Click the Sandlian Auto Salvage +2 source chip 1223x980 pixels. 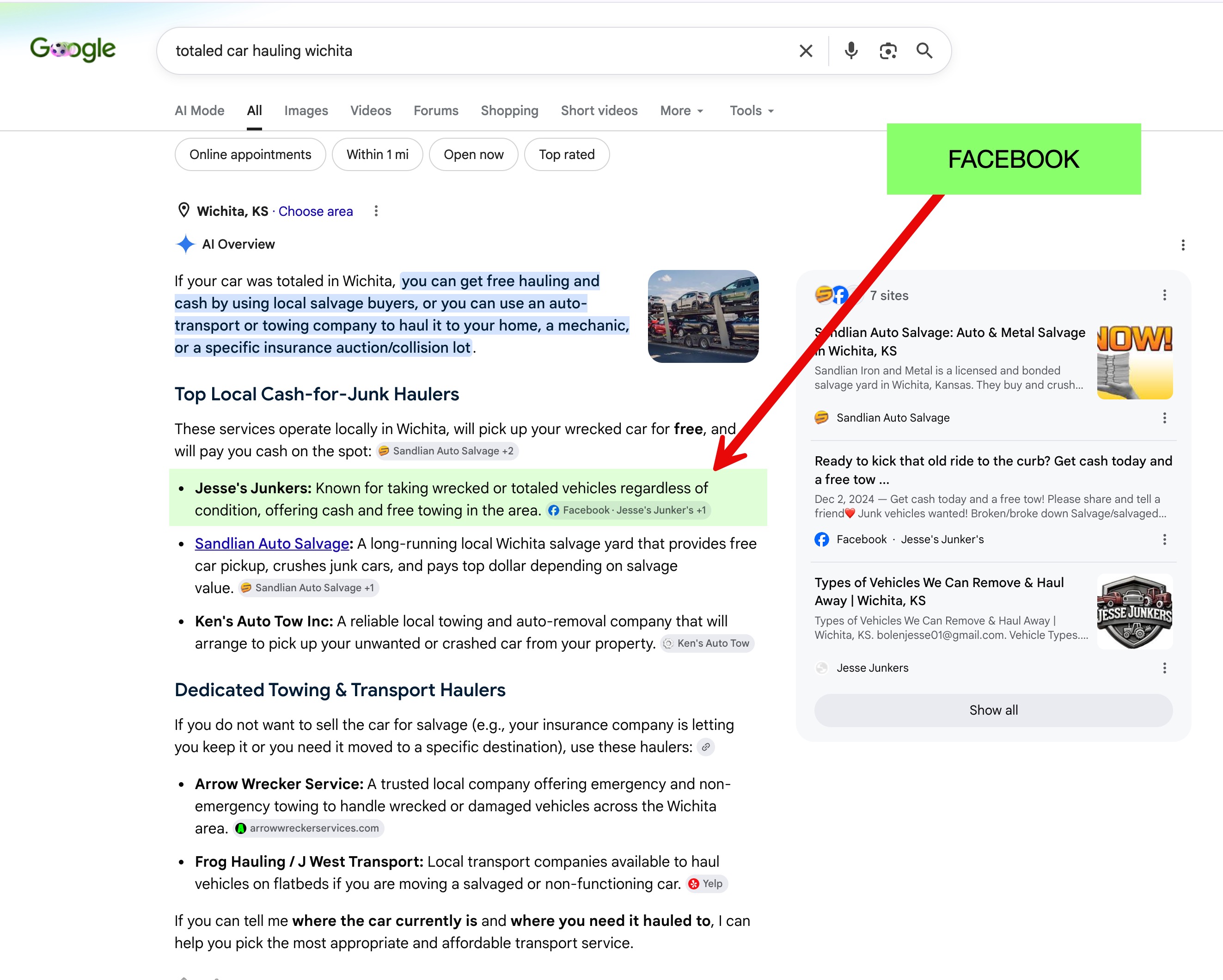(x=447, y=451)
